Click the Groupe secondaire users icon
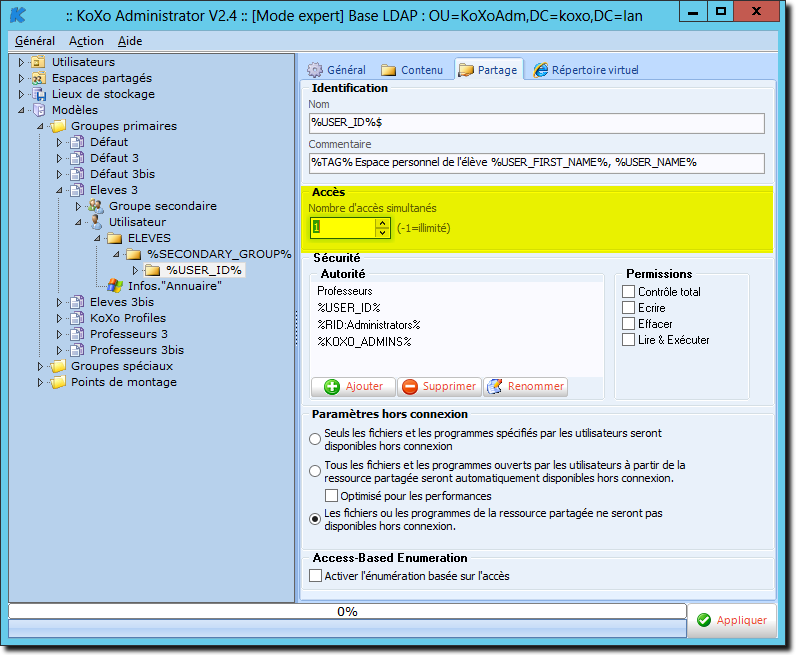Viewport: 796px width, 655px height. pyautogui.click(x=96, y=206)
